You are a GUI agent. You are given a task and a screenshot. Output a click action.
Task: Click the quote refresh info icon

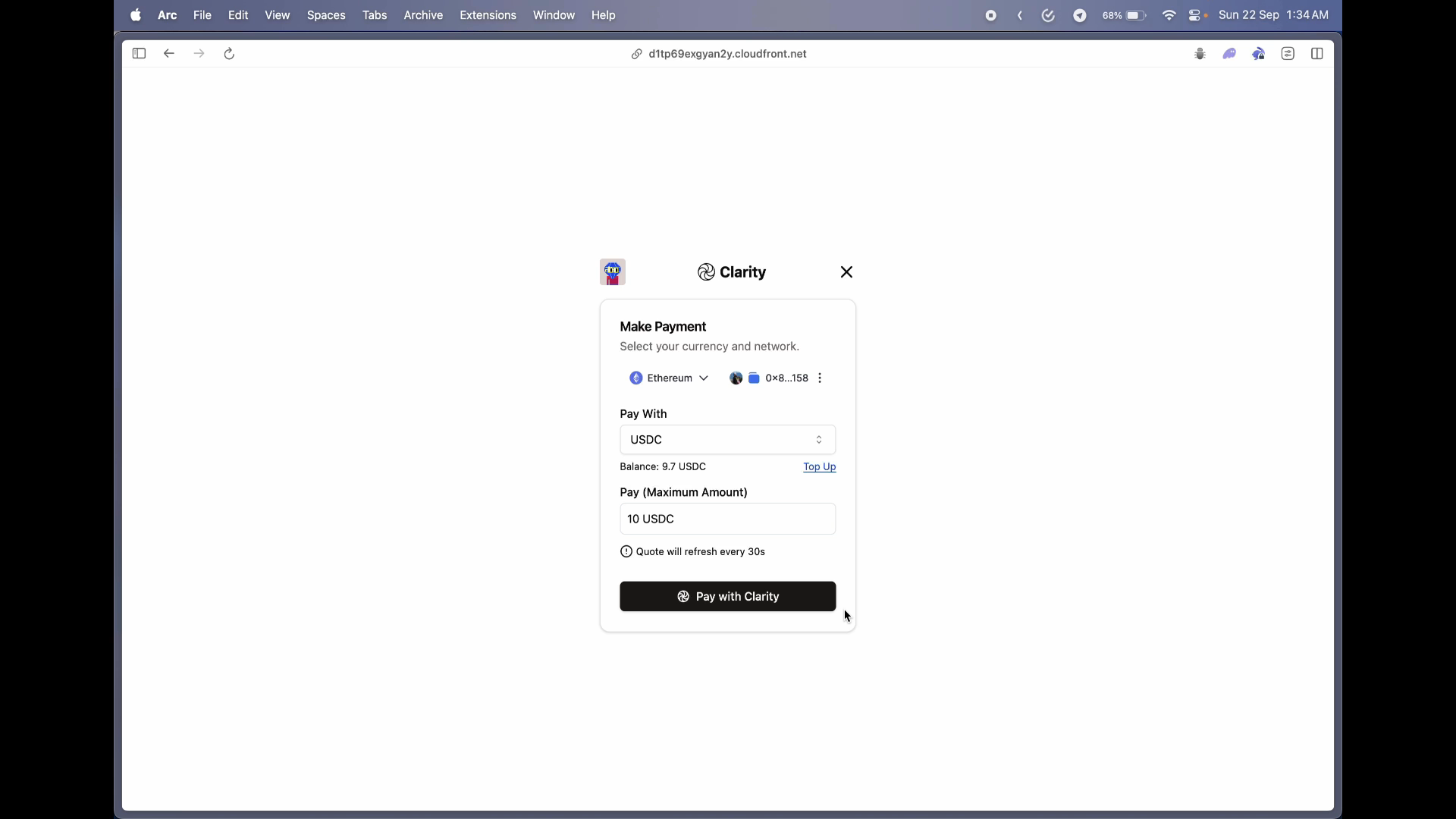pos(626,552)
